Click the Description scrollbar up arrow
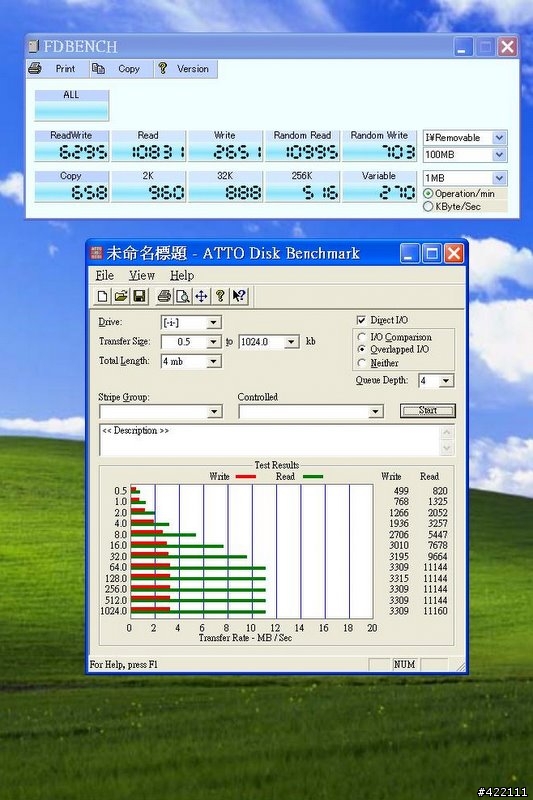Image resolution: width=533 pixels, height=800 pixels. [x=447, y=433]
